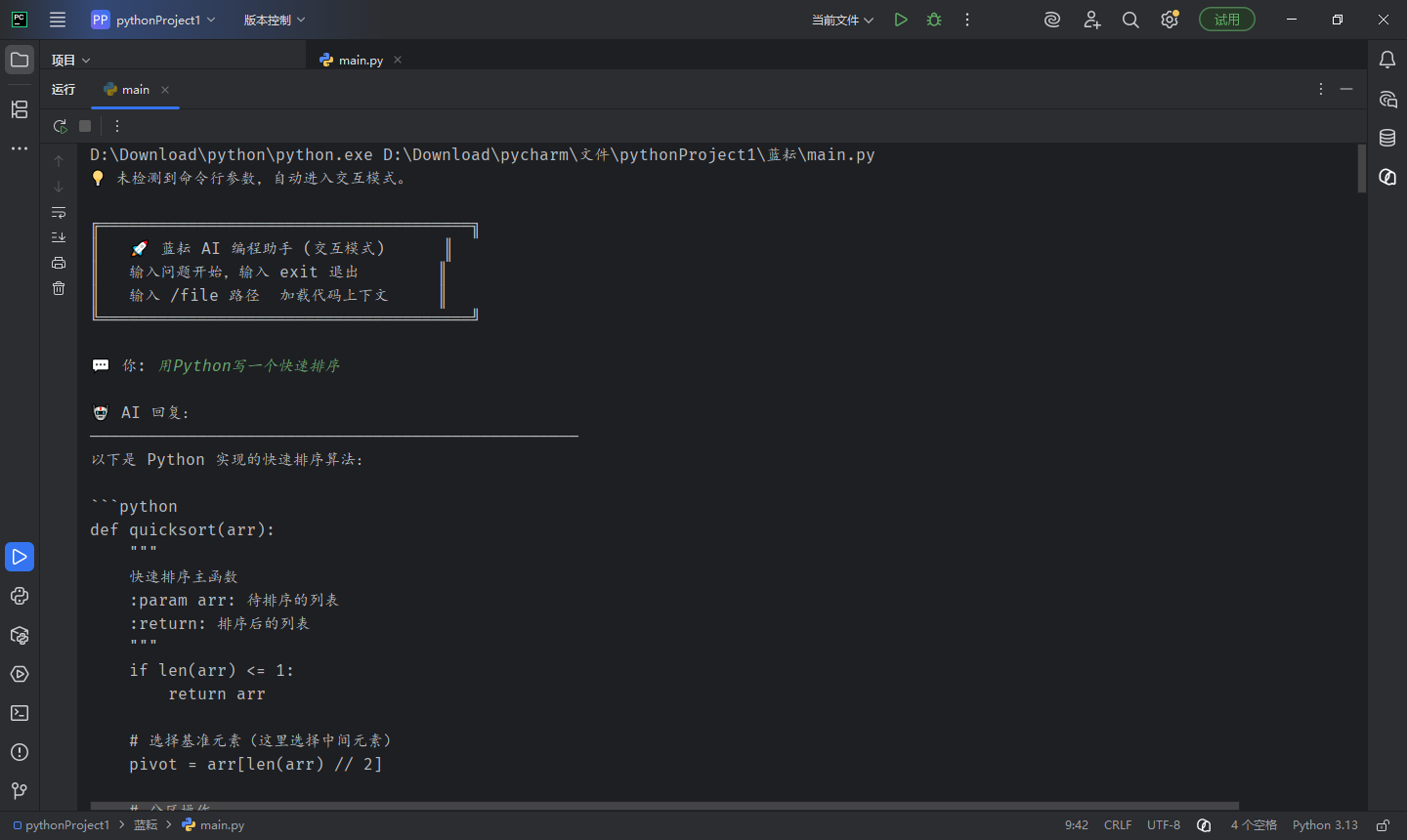Show more tool windows ellipsis
The image size is (1407, 840).
click(20, 148)
